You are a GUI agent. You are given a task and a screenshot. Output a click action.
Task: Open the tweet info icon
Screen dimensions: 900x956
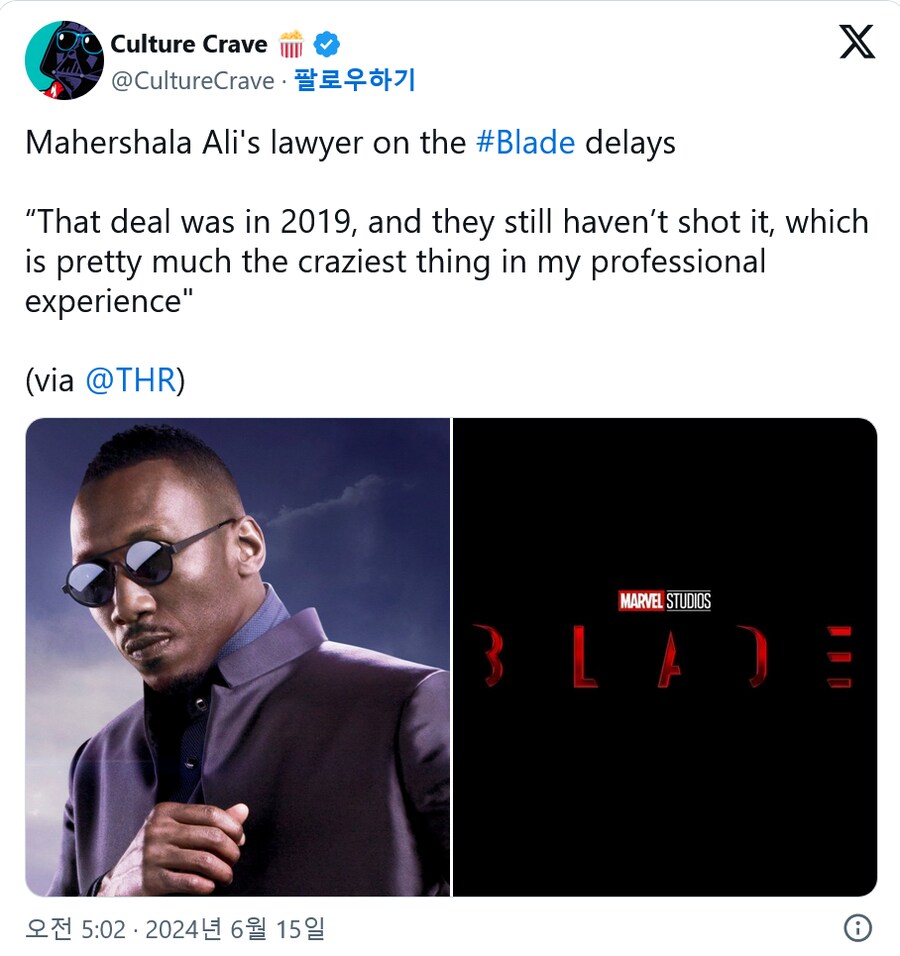858,928
